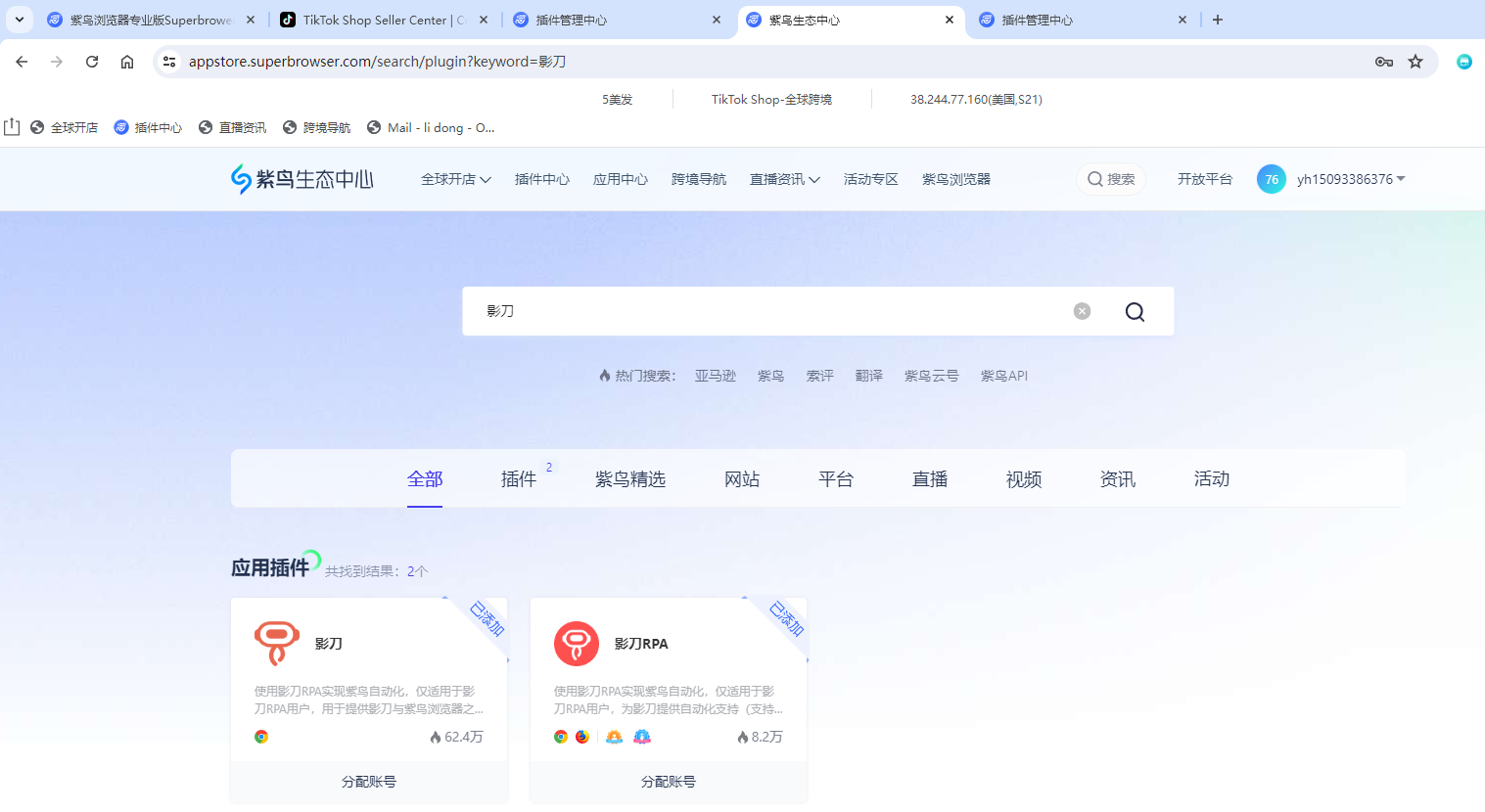Expand the 直播资讯 site navigation dropdown
Screen dimensions: 1485x812
[785, 179]
